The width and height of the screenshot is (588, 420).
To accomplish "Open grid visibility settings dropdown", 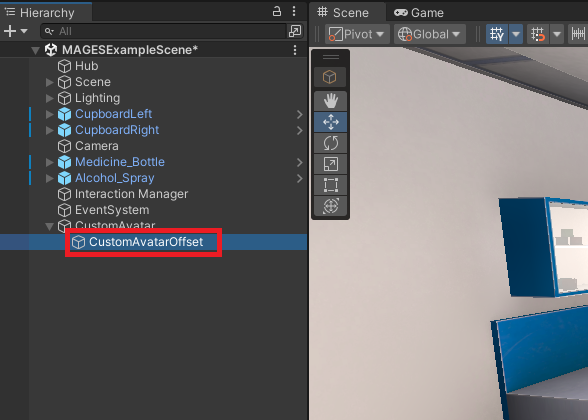I will click(x=516, y=34).
